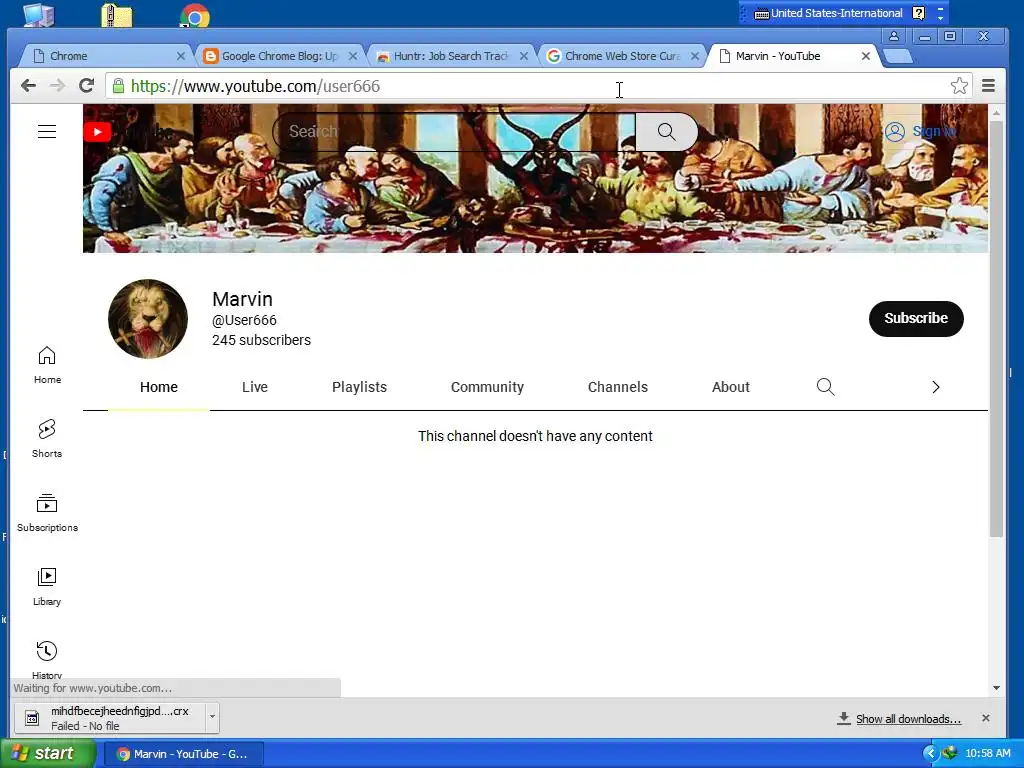Click United States-International language label
Image resolution: width=1024 pixels, height=768 pixels.
837,13
